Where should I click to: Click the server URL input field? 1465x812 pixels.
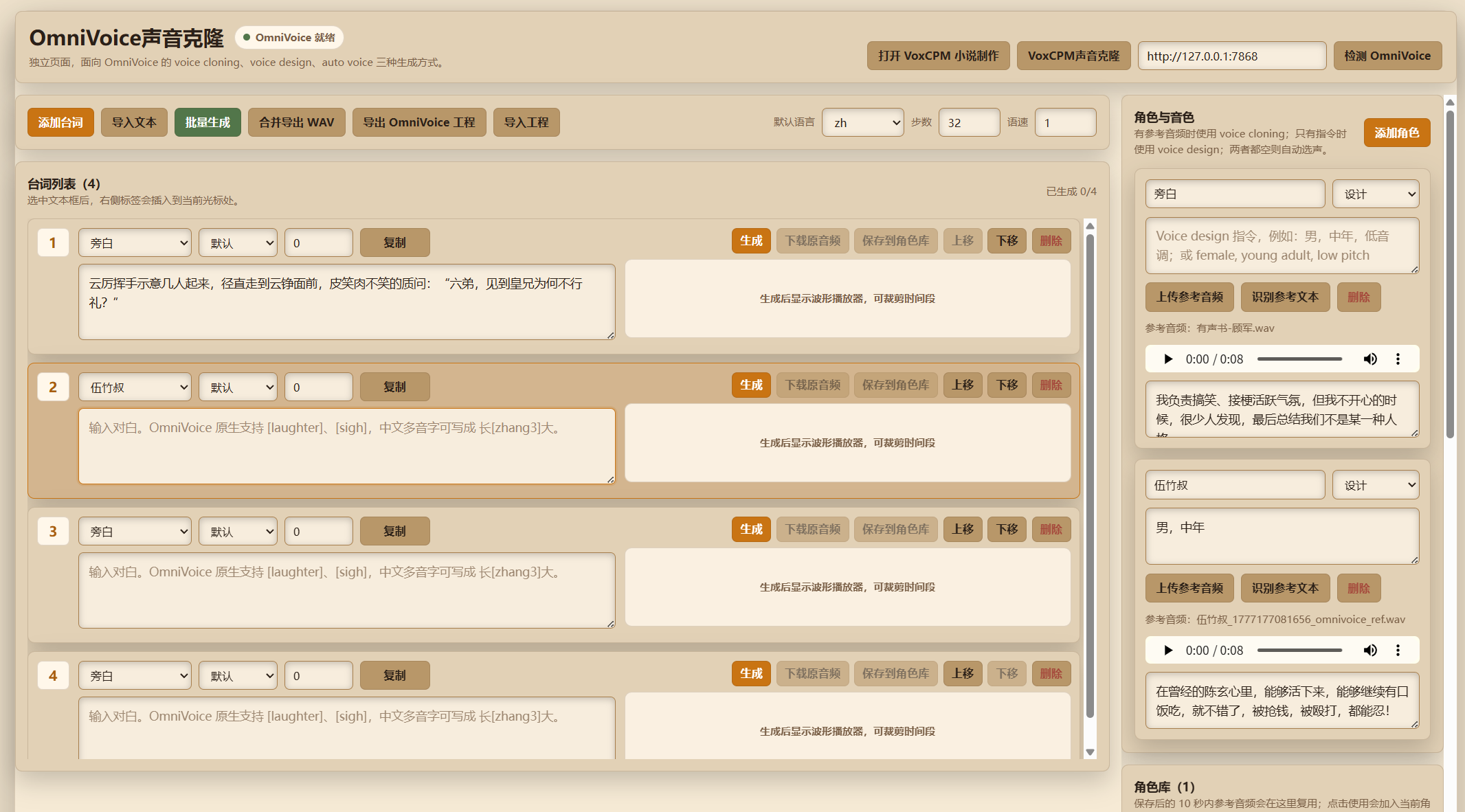[x=1231, y=56]
